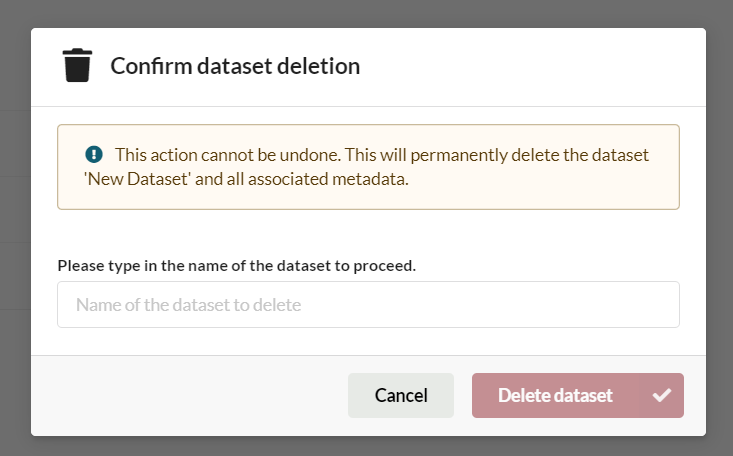Viewport: 733px width, 456px height.
Task: Click the 'Please type in the name' label
Action: click(x=236, y=266)
